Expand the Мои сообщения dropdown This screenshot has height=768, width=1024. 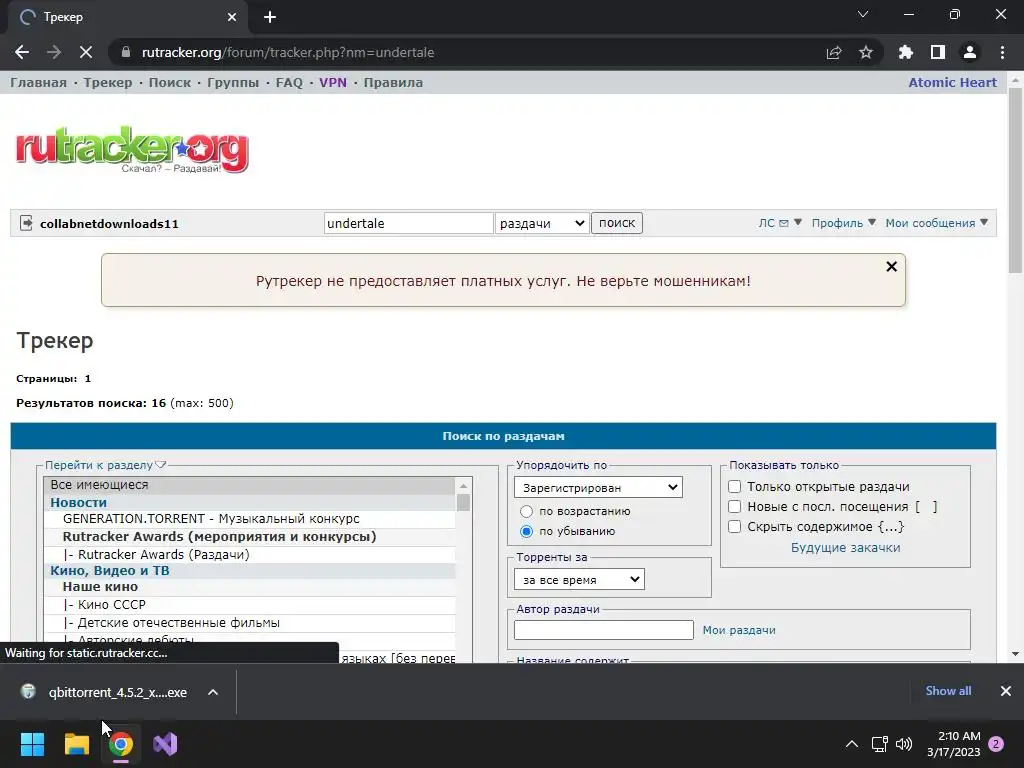pos(937,223)
